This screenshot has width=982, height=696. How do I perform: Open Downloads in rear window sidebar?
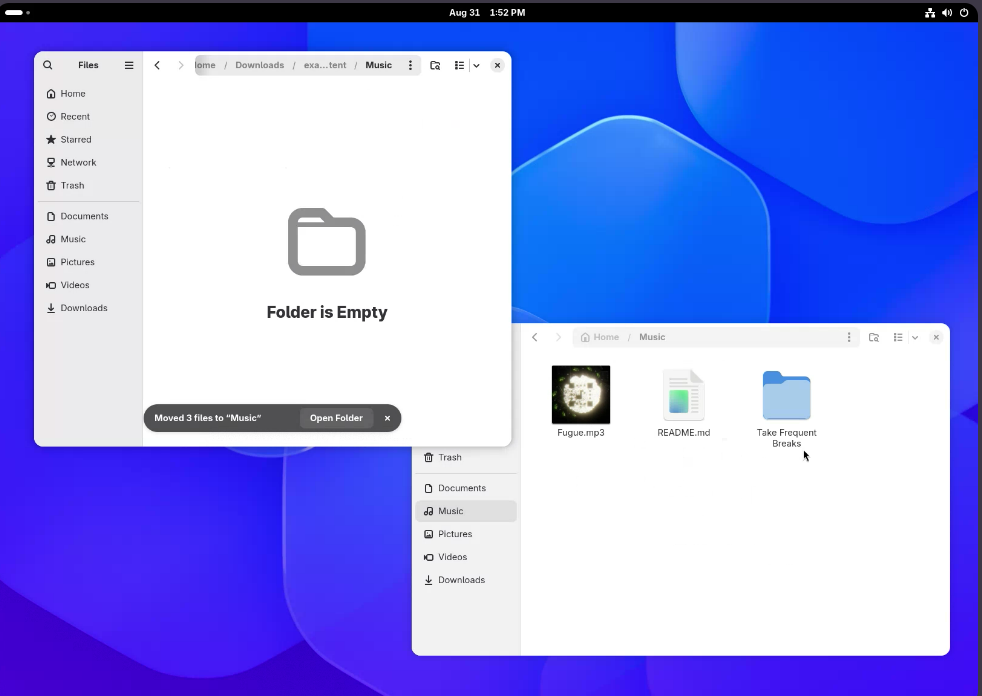[x=466, y=580]
